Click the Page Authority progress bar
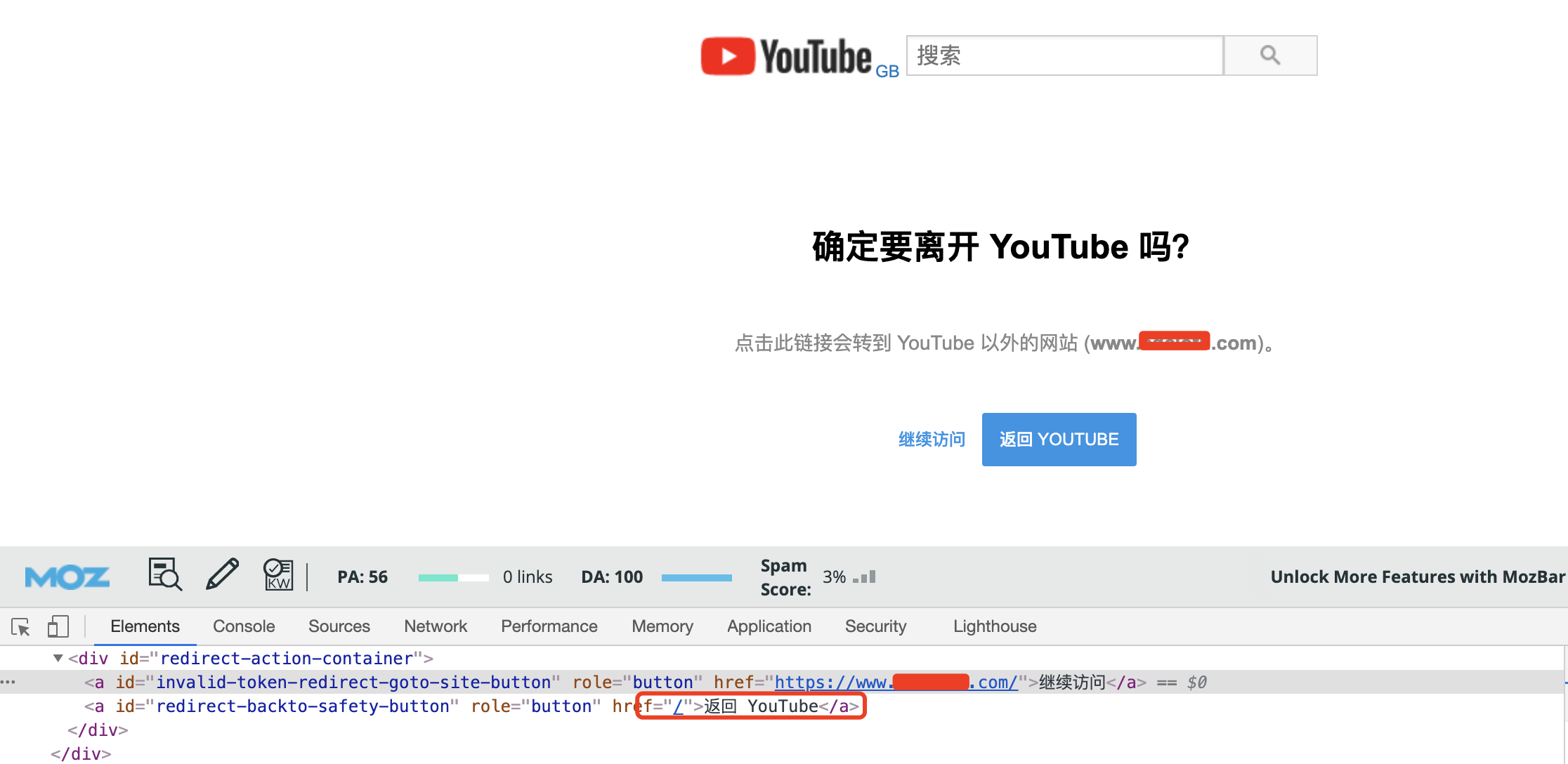Viewport: 1568px width, 764px height. tap(453, 577)
